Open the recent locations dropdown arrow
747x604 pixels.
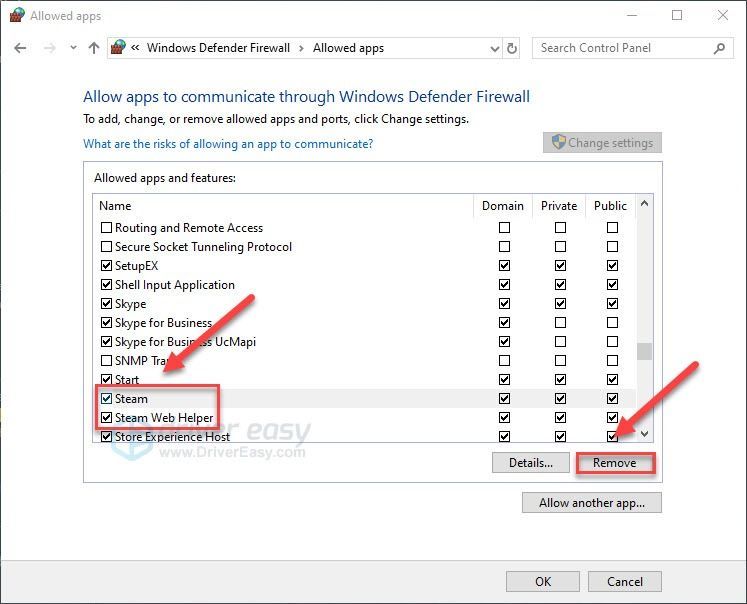point(73,48)
